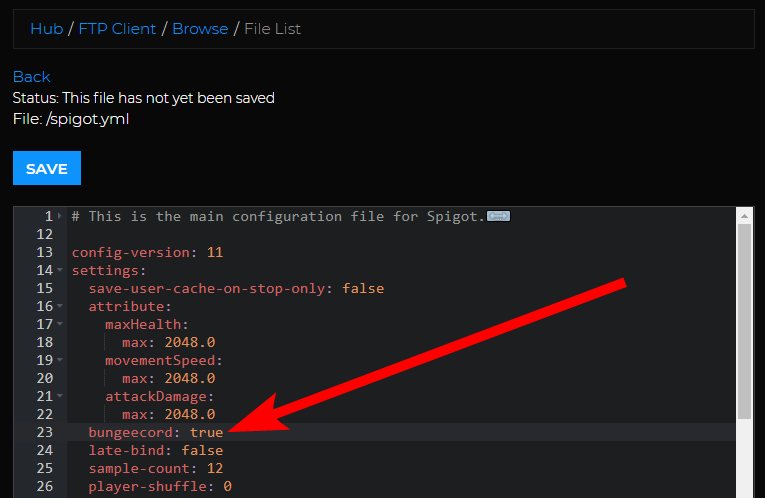Go to FTP Client breadcrumb
The image size is (765, 498).
tap(117, 29)
